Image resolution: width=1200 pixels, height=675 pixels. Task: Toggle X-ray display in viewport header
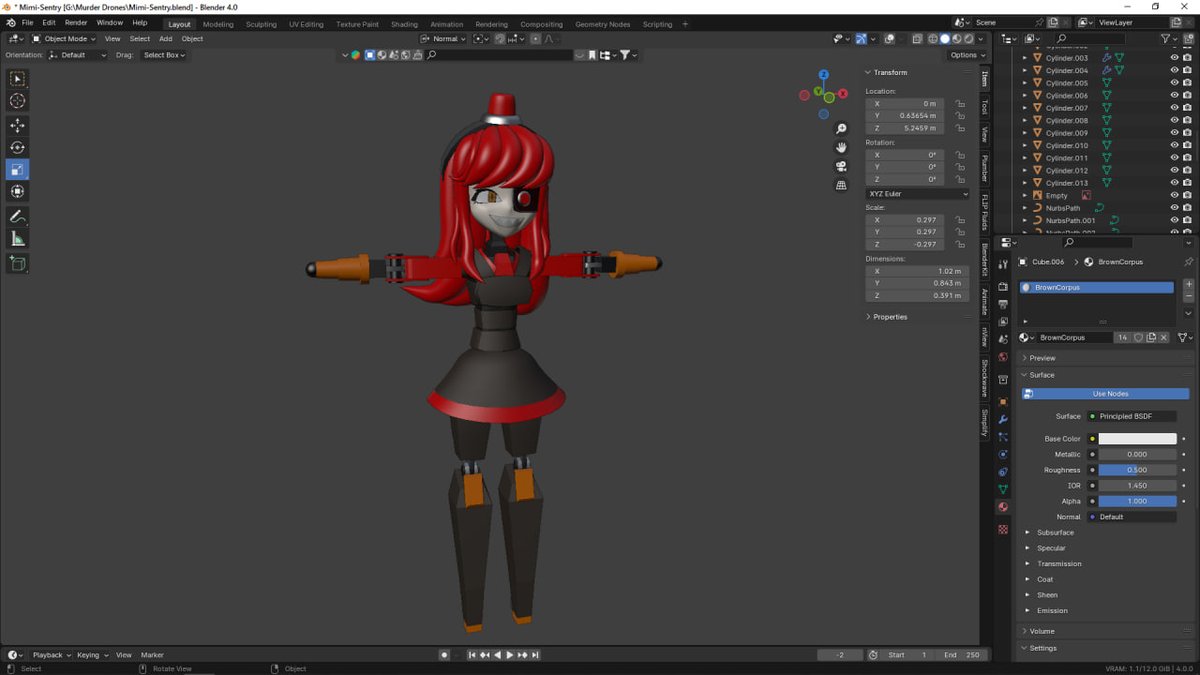point(917,39)
